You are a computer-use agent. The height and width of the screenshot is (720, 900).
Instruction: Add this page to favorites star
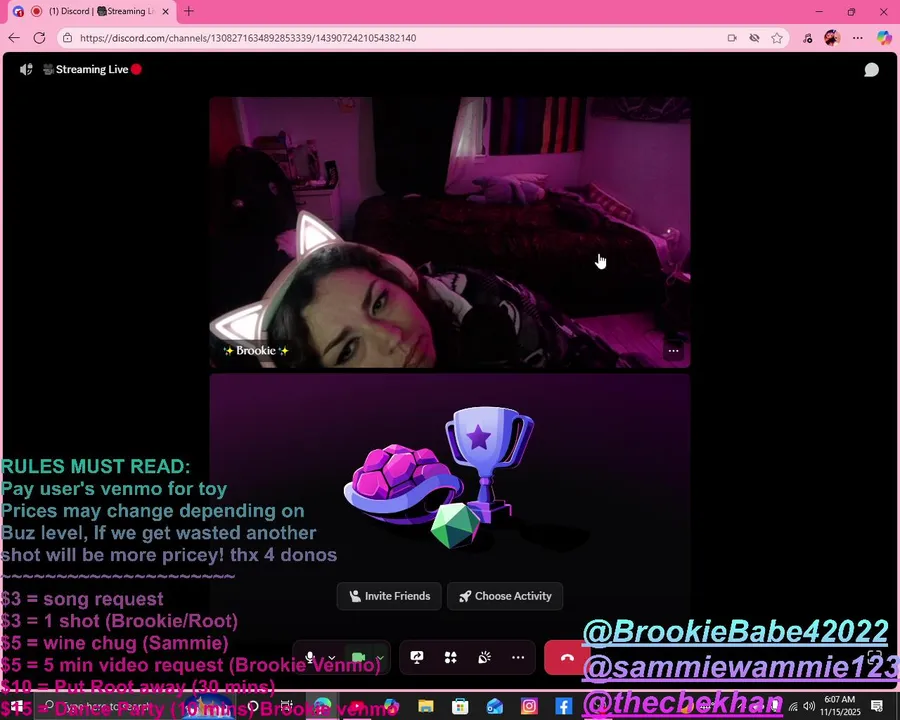(x=777, y=38)
